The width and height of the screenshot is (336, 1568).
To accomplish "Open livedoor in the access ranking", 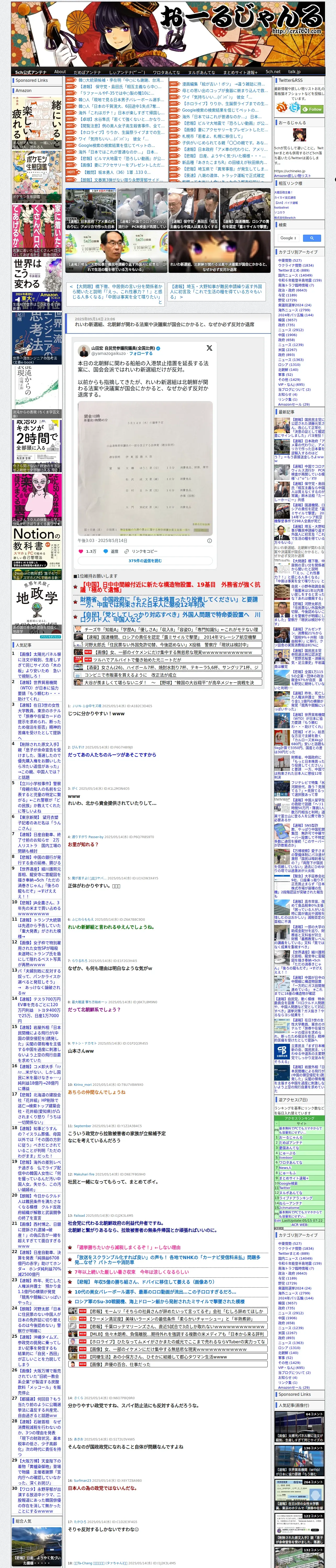I will 285,1158.
